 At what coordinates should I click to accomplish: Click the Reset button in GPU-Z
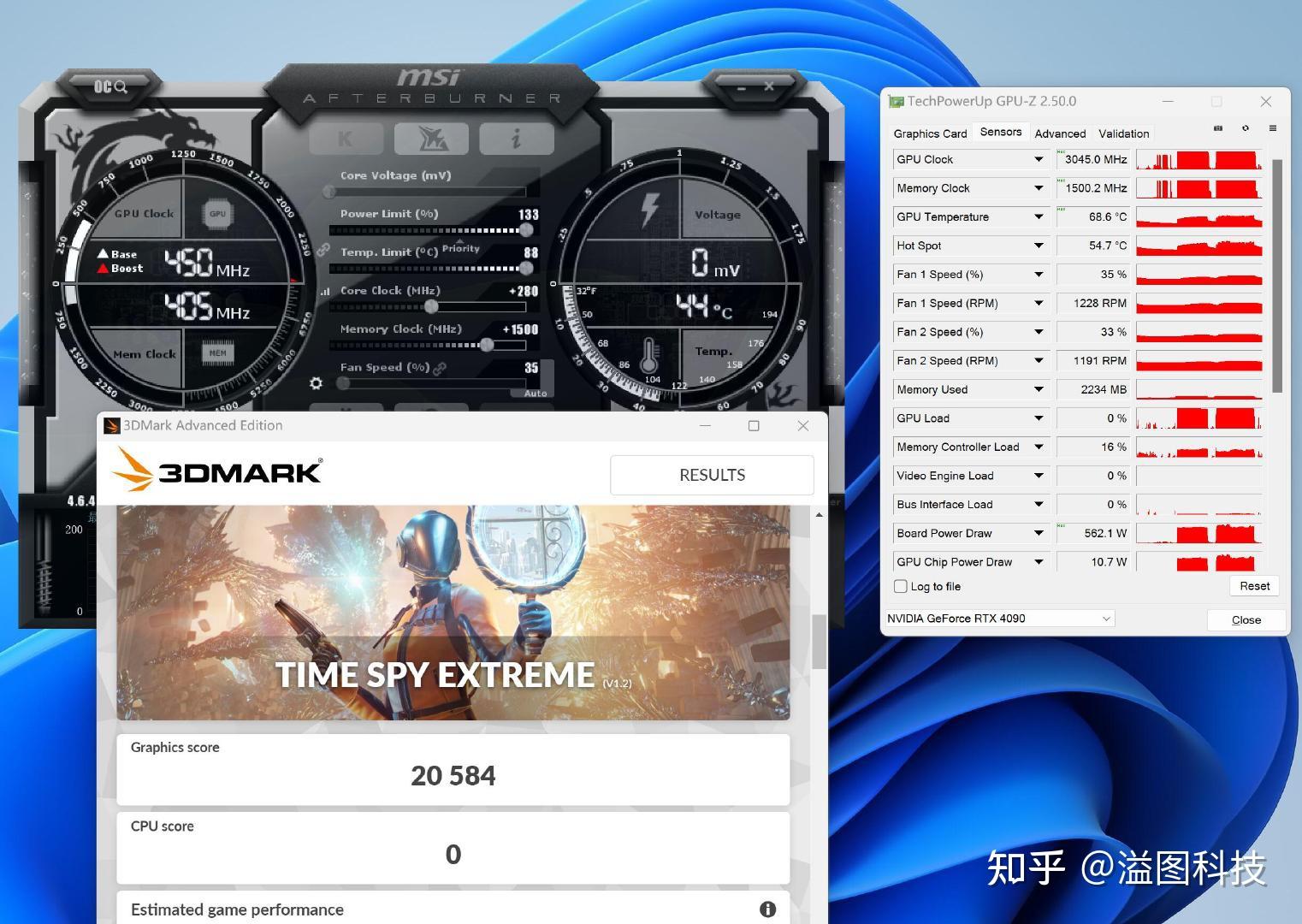tap(1254, 586)
